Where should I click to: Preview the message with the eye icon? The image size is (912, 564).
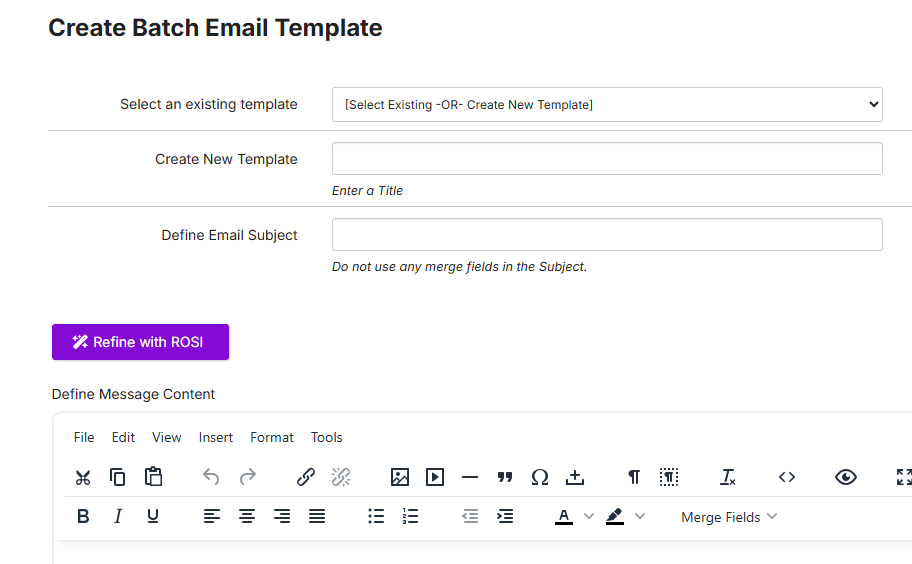coord(846,477)
